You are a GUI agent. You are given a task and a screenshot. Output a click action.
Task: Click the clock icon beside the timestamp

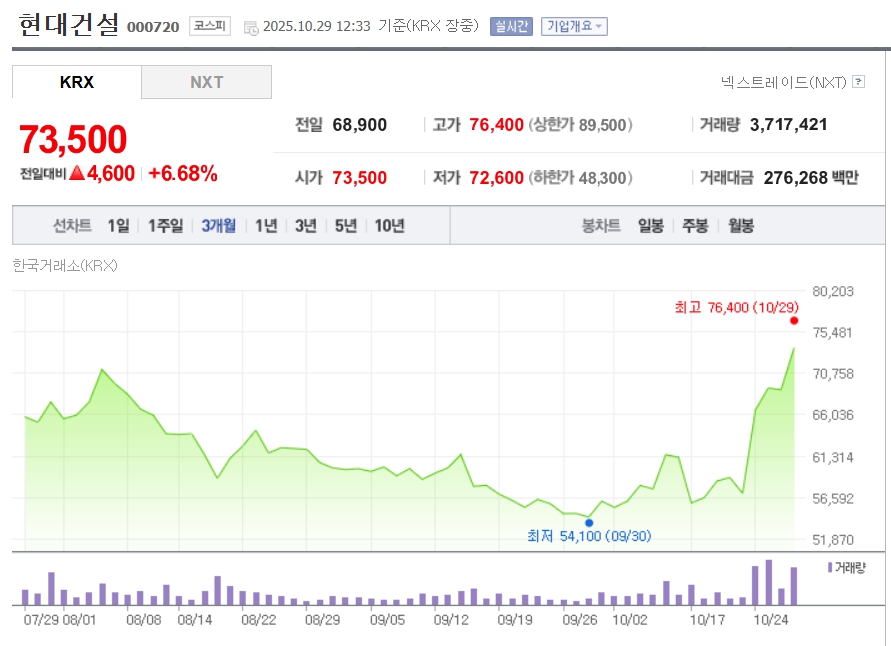tap(250, 27)
